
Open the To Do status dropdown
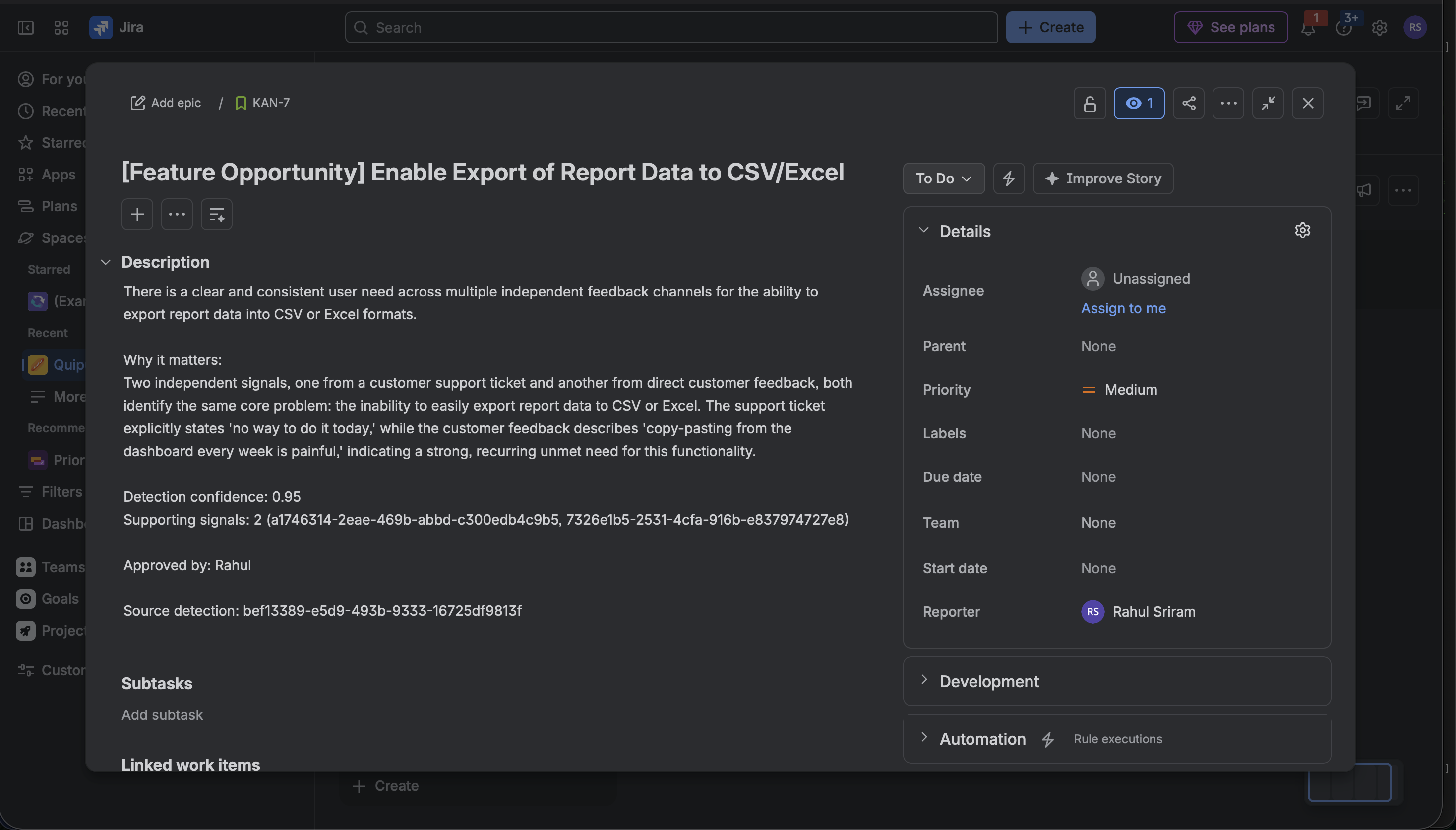(944, 178)
